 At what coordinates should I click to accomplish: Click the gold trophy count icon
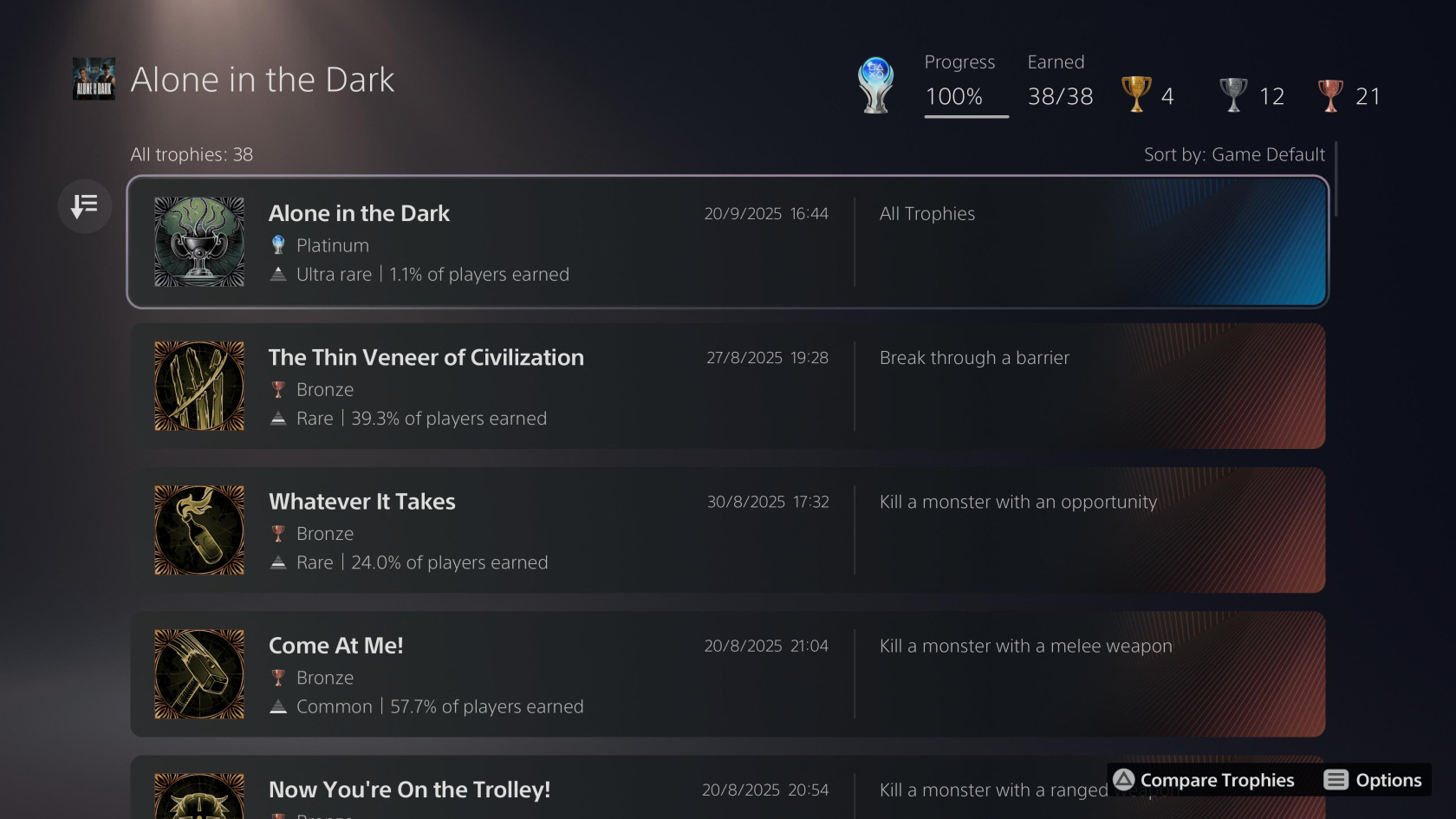tap(1136, 94)
